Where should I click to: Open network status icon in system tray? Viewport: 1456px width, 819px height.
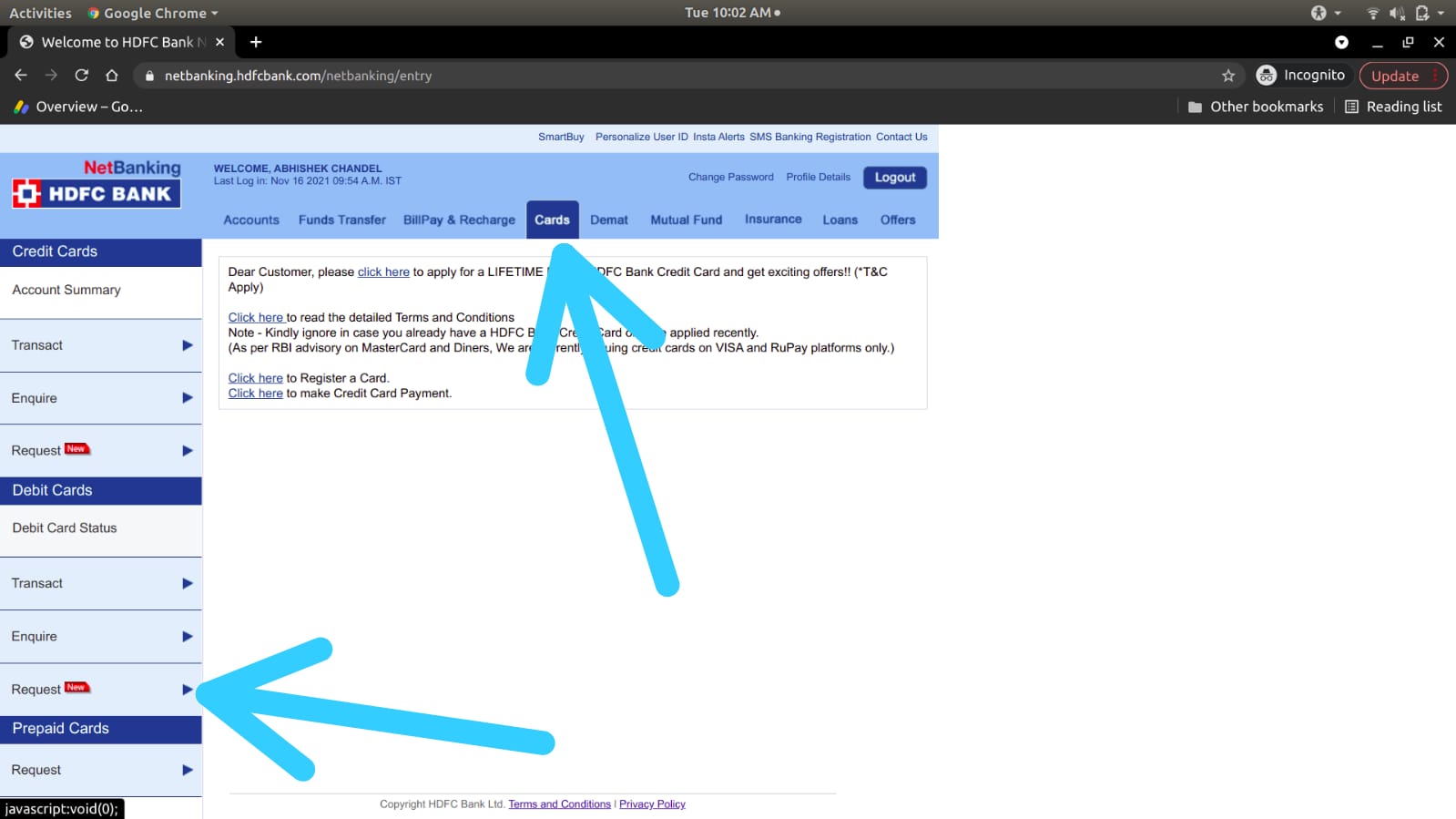pos(1373,13)
